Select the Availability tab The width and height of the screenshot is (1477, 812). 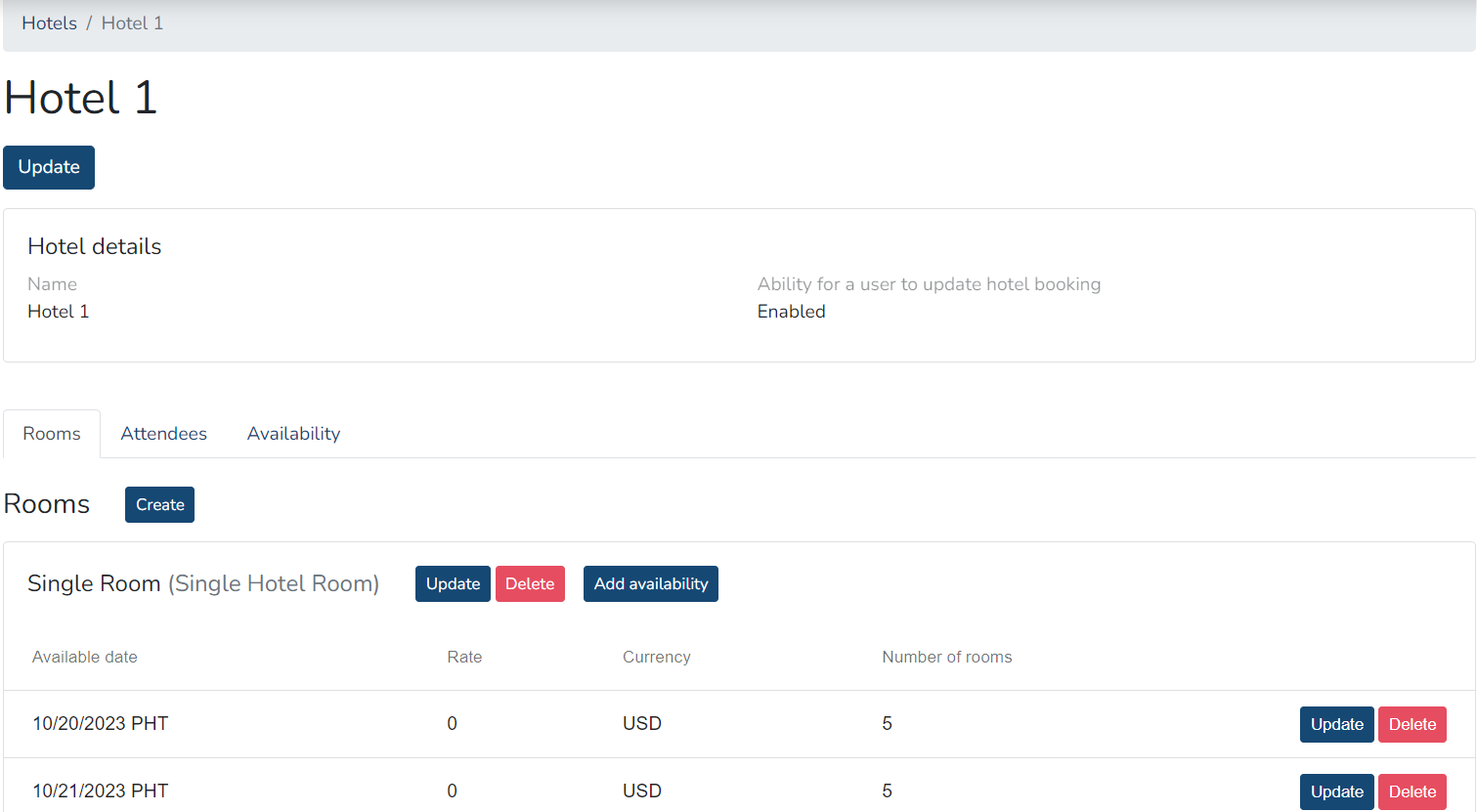click(x=293, y=434)
